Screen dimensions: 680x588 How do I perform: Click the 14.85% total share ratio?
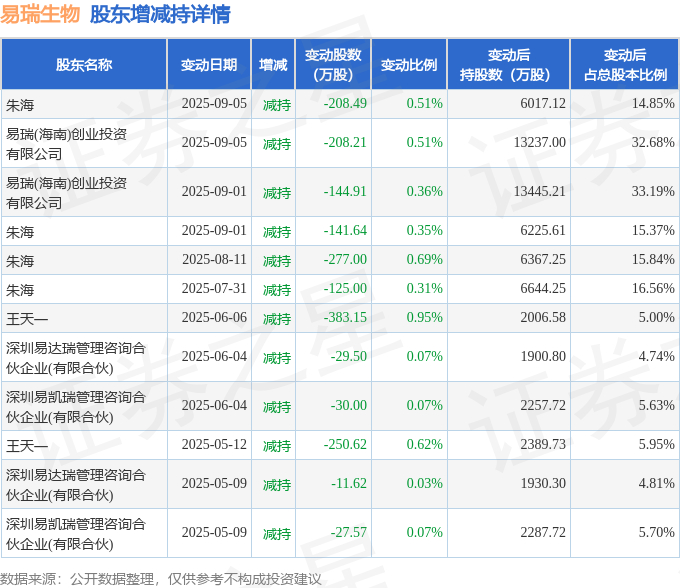coord(653,103)
